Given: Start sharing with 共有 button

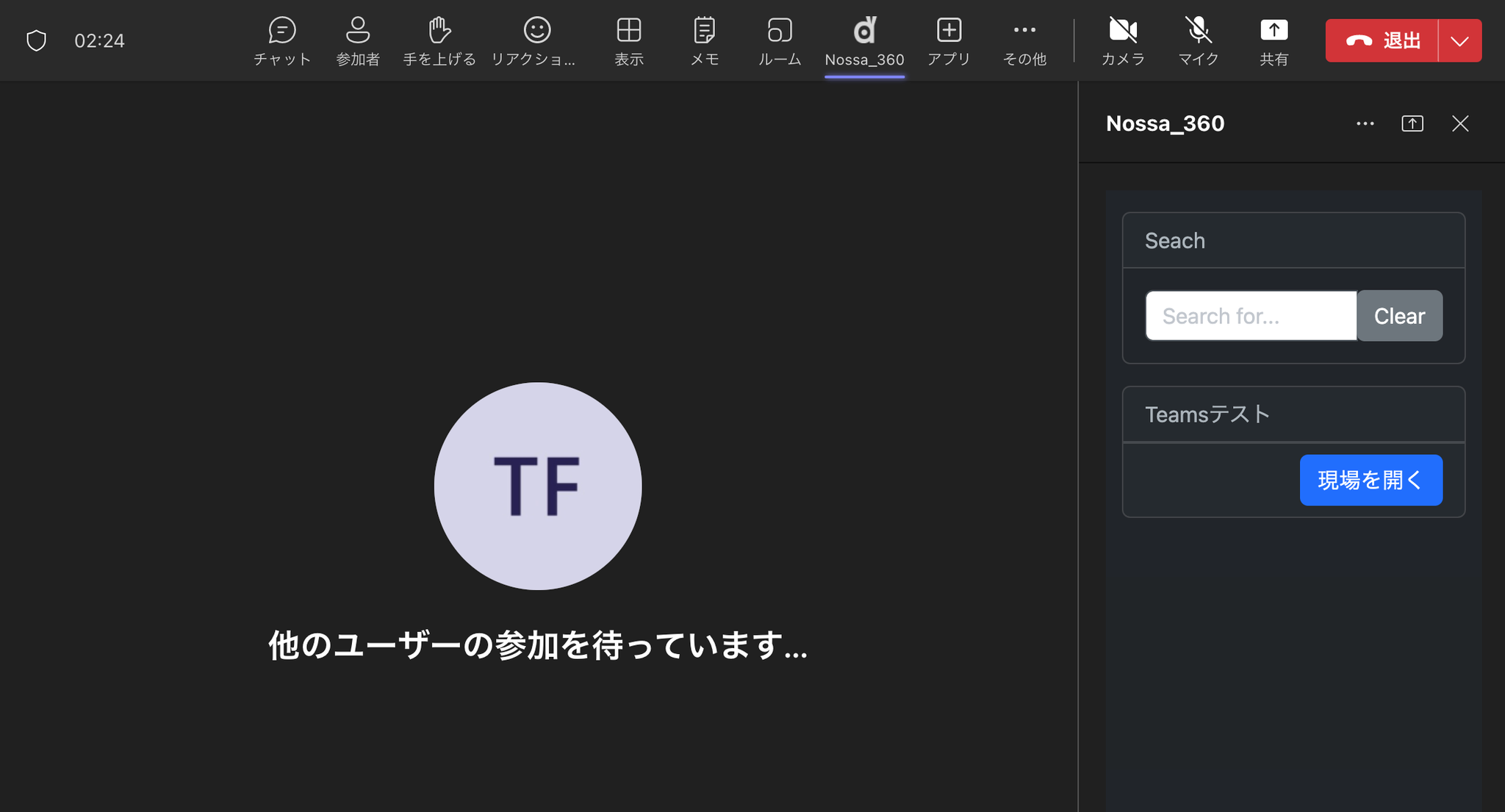Looking at the screenshot, I should click(x=1274, y=40).
